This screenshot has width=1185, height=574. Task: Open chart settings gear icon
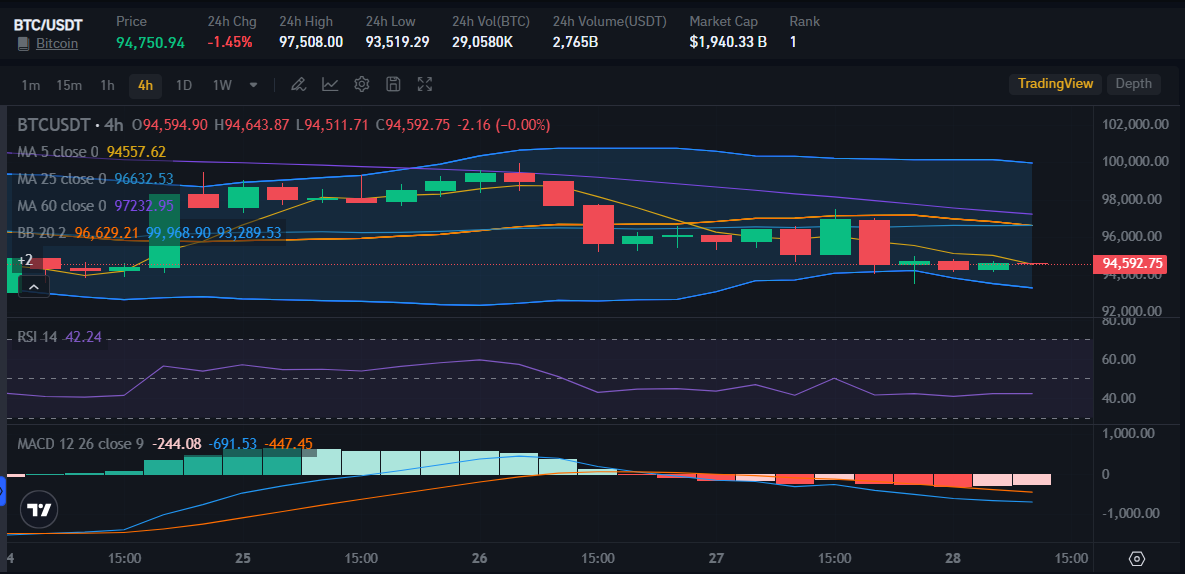tap(361, 84)
